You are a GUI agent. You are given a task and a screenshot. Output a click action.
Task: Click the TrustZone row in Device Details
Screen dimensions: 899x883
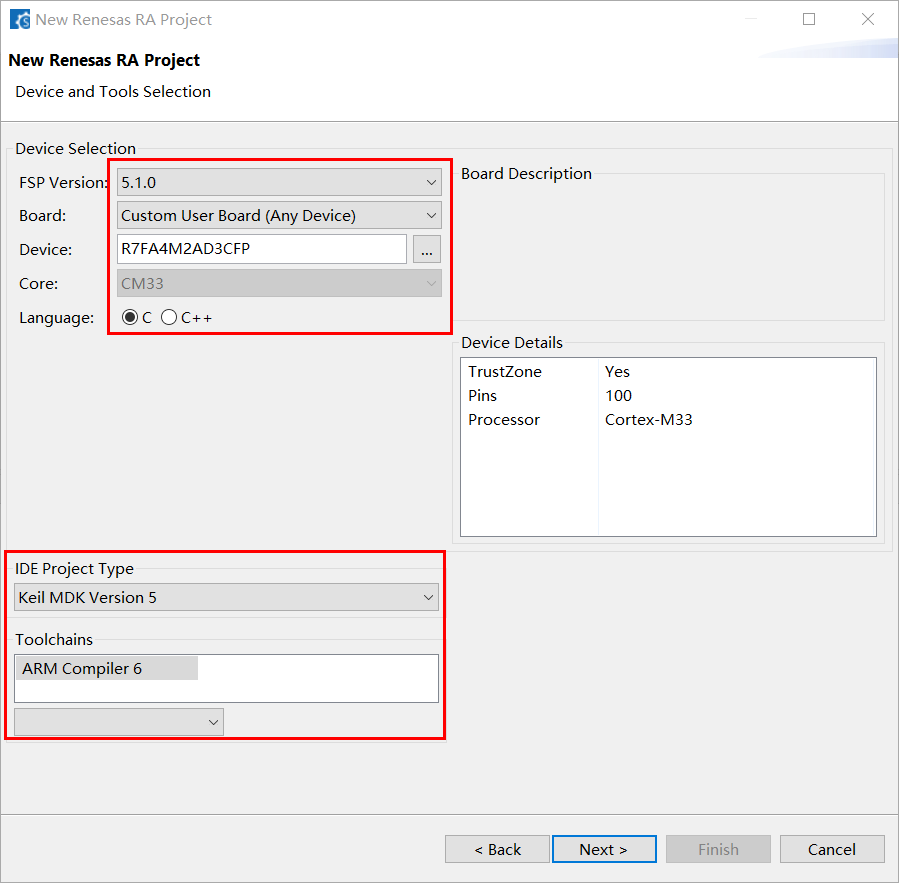(x=669, y=372)
